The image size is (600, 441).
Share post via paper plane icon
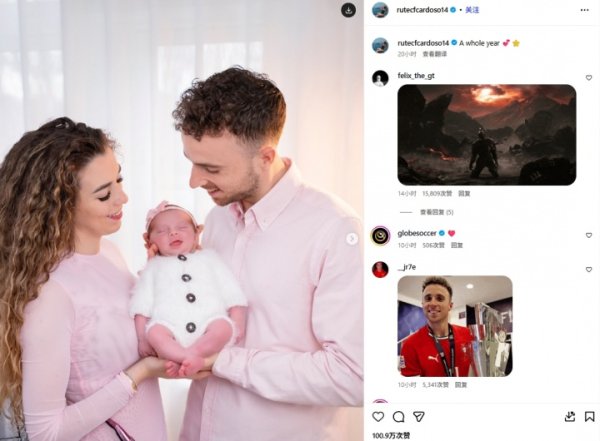419,416
